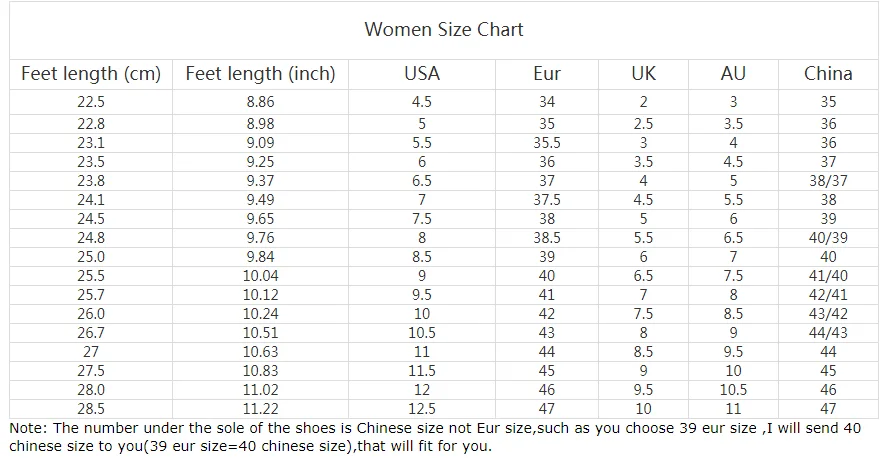
Task: Select the Feet length (inch) column header
Action: click(x=260, y=74)
